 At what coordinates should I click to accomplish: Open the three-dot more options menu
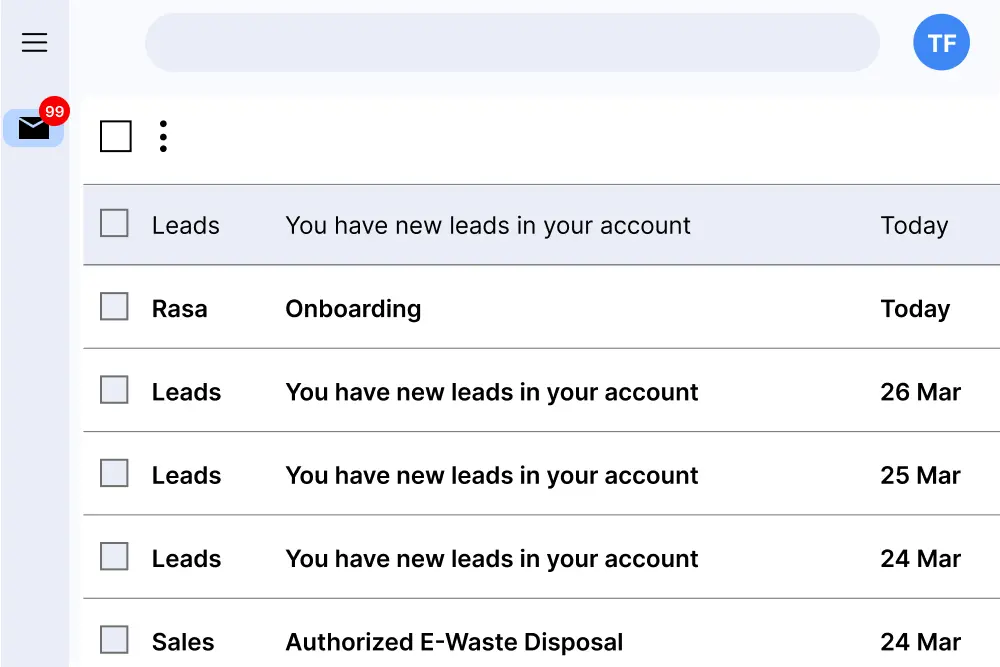[x=163, y=136]
